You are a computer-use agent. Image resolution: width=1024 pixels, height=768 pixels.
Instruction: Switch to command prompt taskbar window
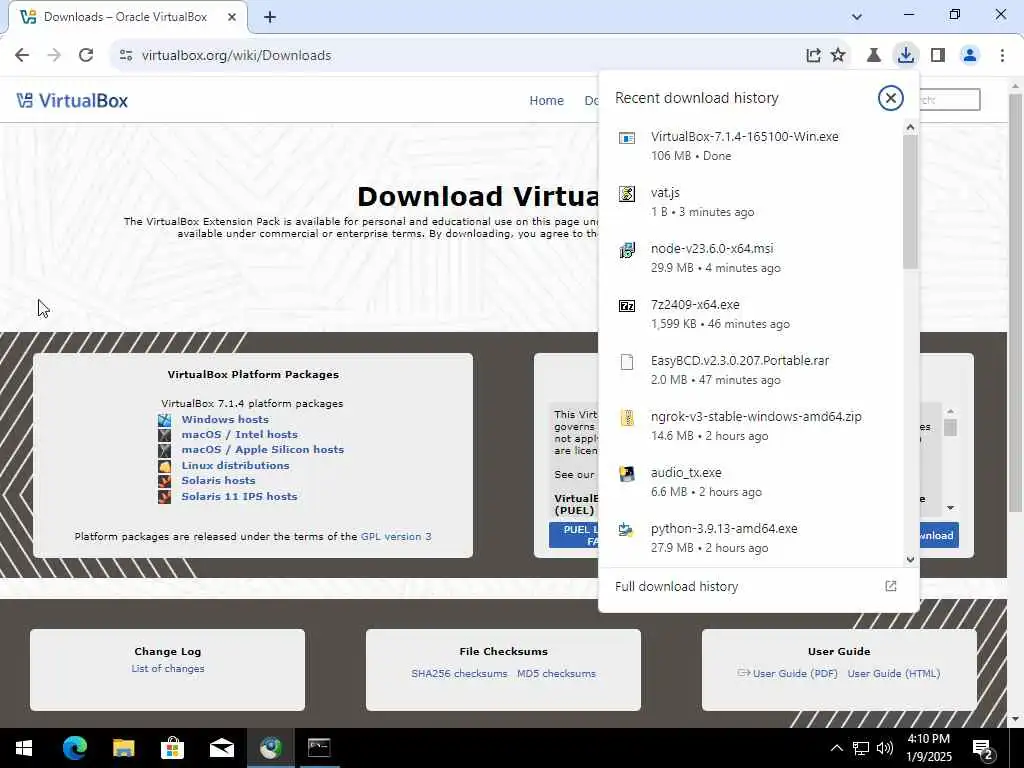pyautogui.click(x=319, y=748)
